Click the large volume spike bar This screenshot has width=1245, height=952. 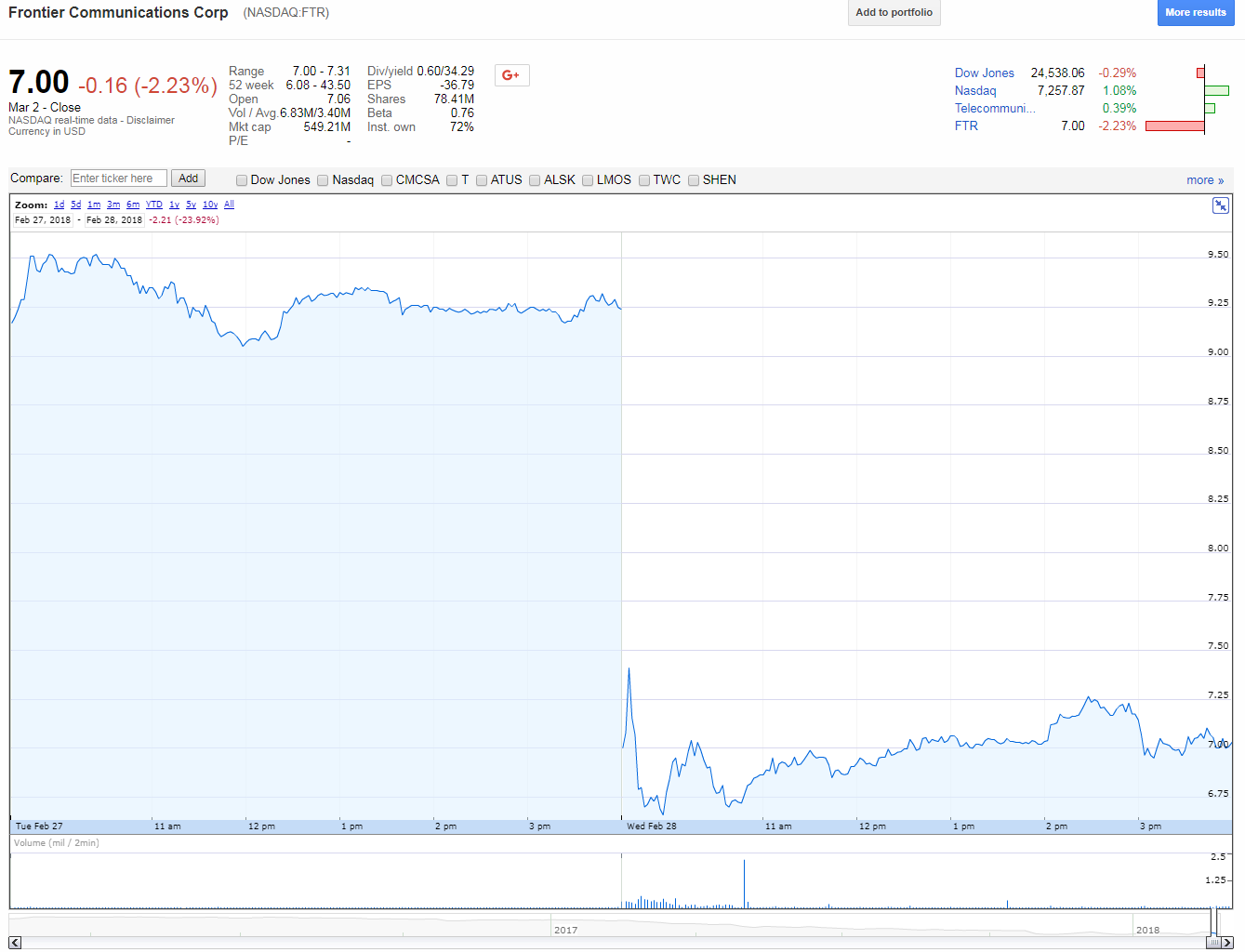tap(744, 883)
